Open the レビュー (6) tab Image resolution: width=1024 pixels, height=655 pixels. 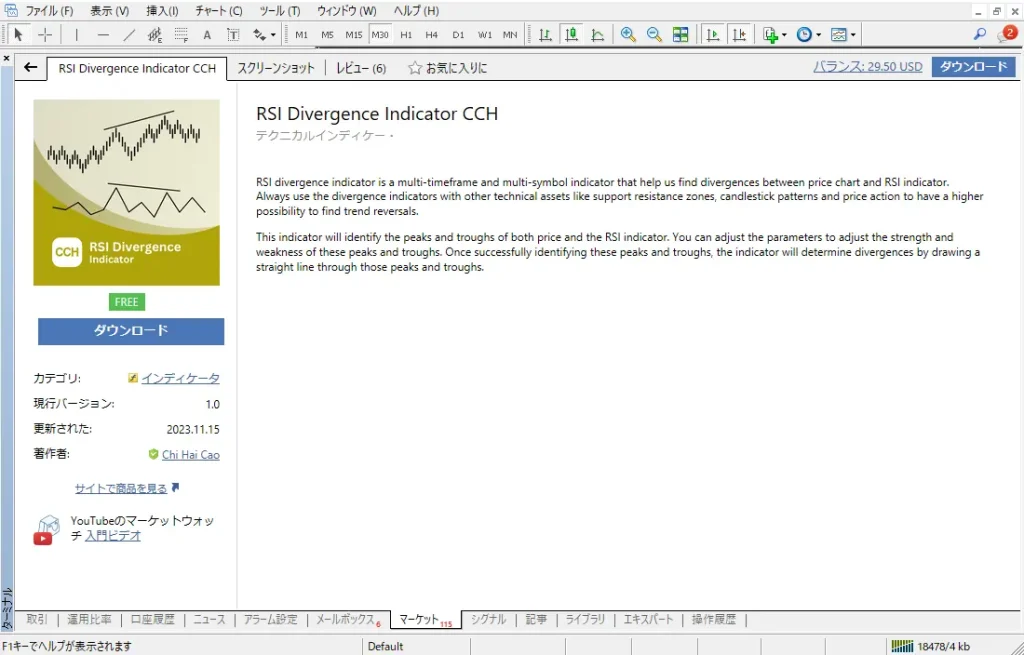361,68
